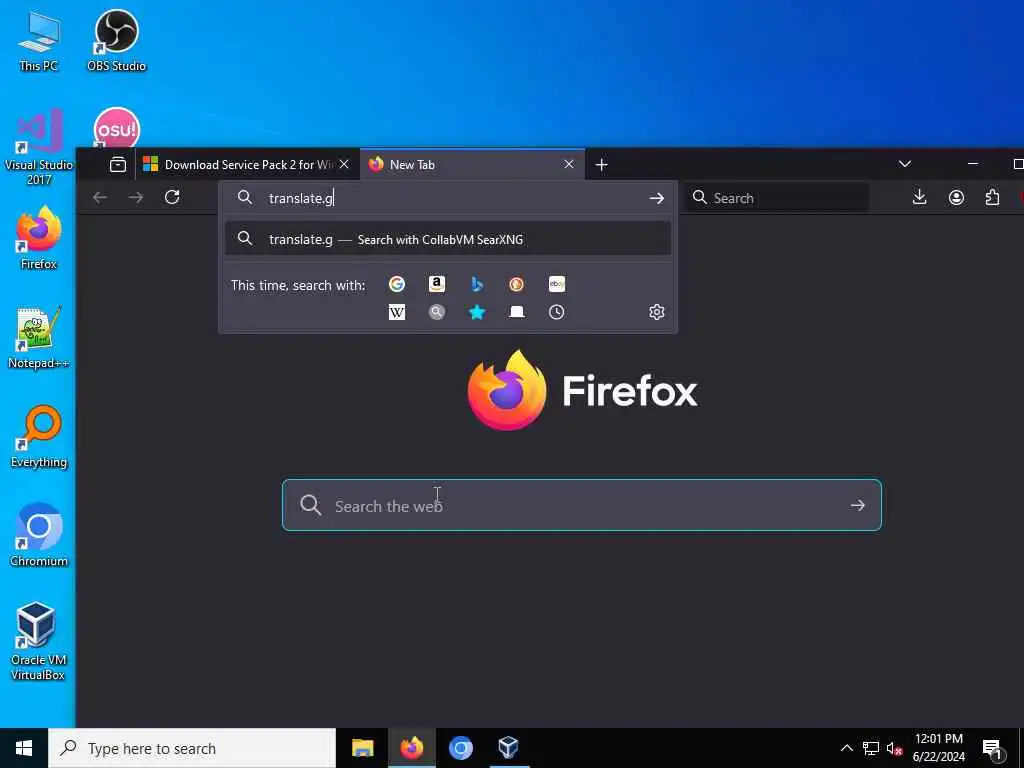Go forward one page
This screenshot has width=1024, height=768.
click(136, 197)
